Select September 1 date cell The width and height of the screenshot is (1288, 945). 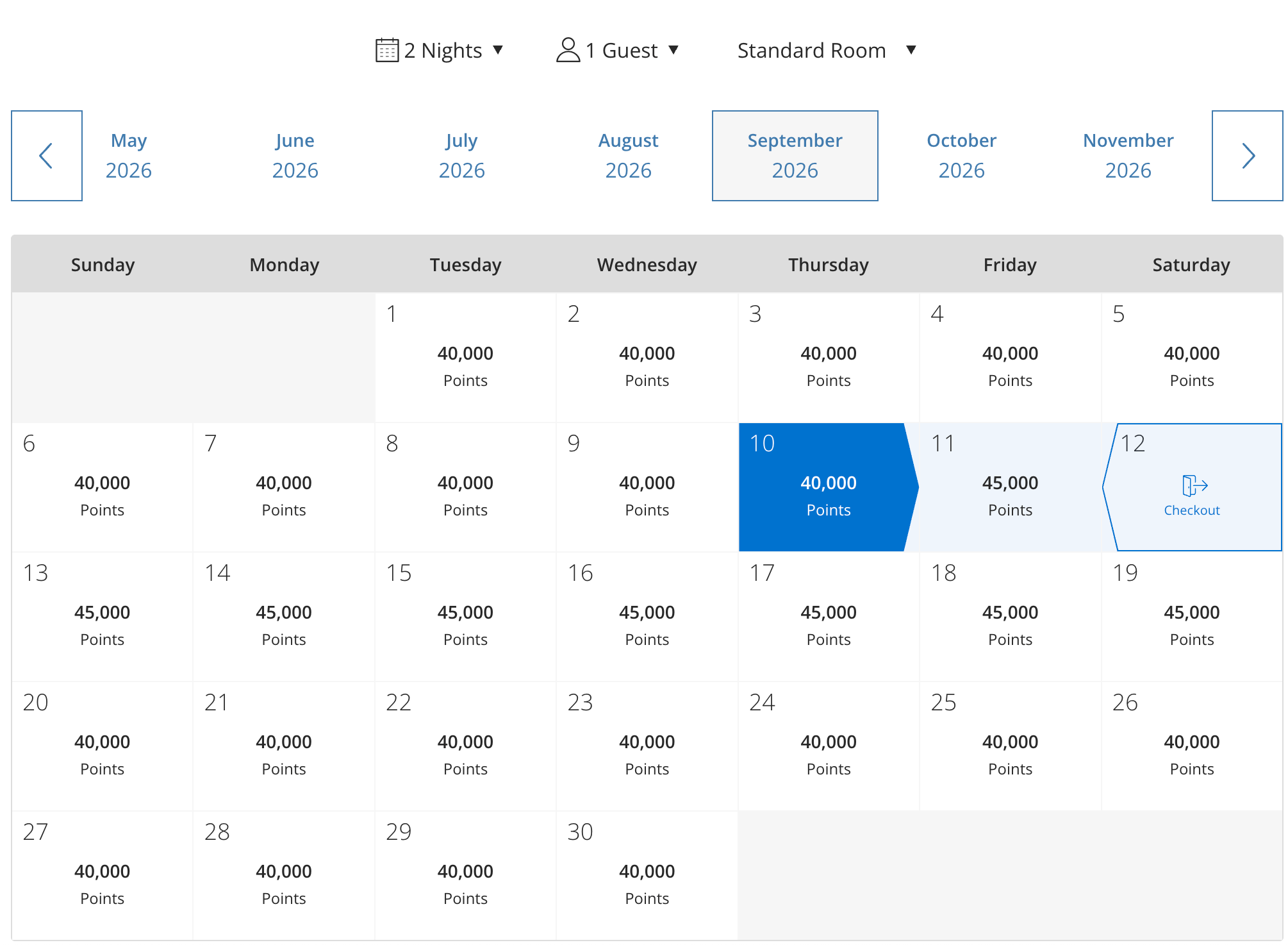pos(465,358)
